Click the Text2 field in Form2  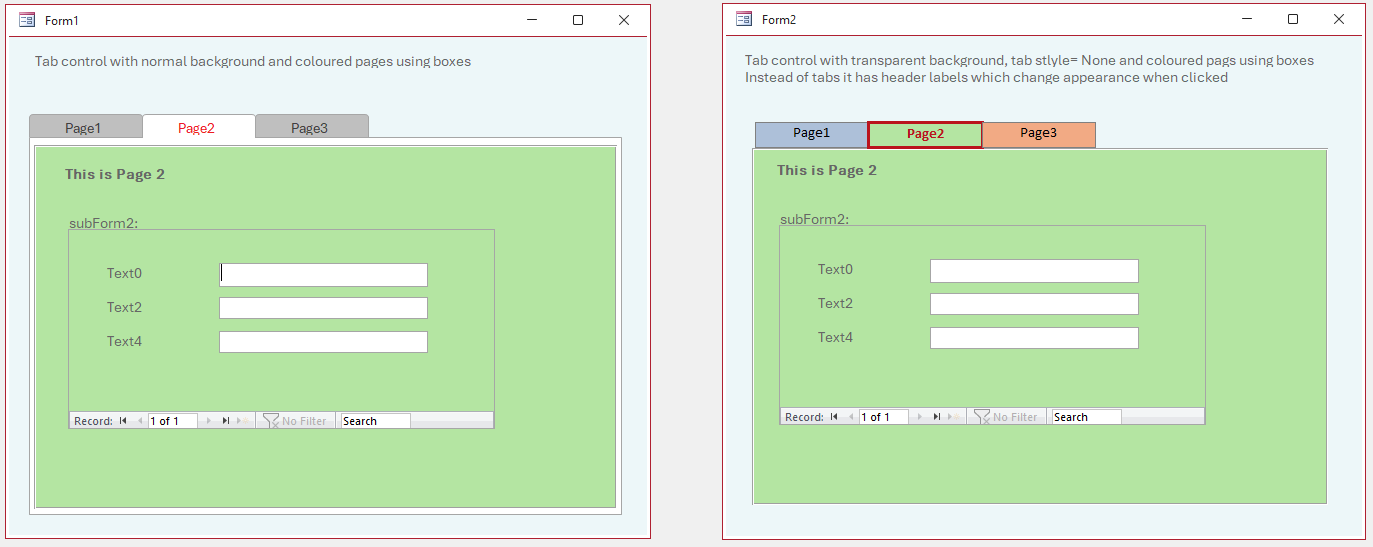[1034, 304]
